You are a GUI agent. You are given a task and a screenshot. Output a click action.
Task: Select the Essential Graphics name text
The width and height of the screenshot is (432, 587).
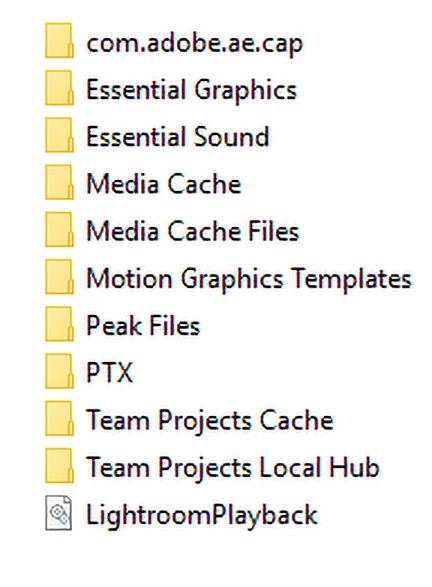191,91
